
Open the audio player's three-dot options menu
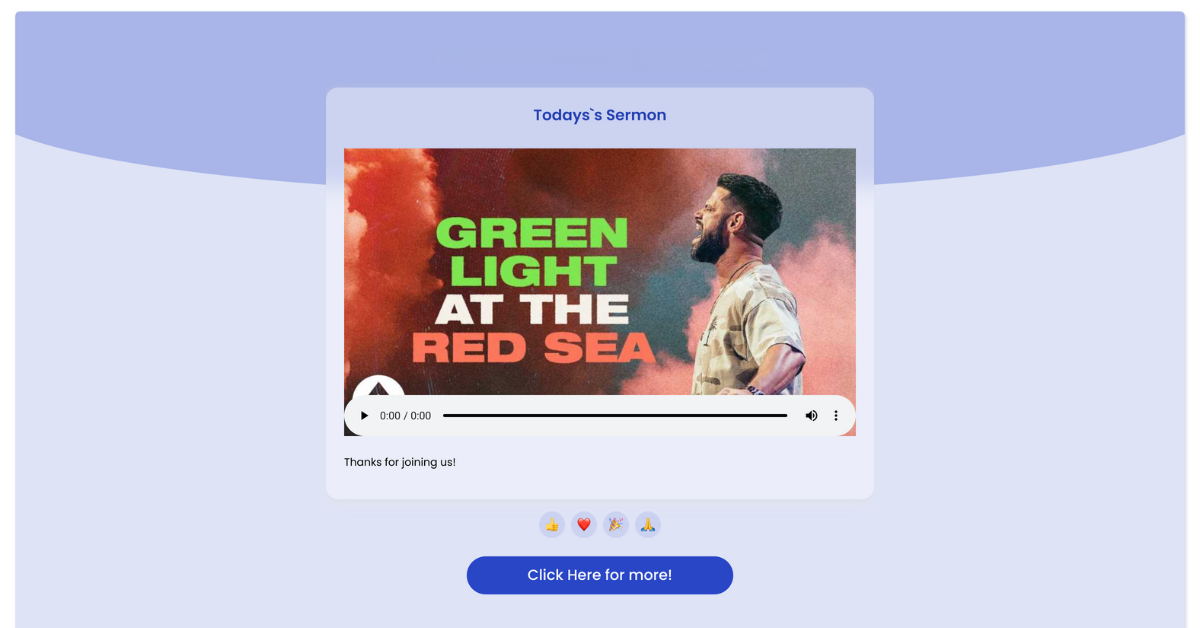(836, 415)
